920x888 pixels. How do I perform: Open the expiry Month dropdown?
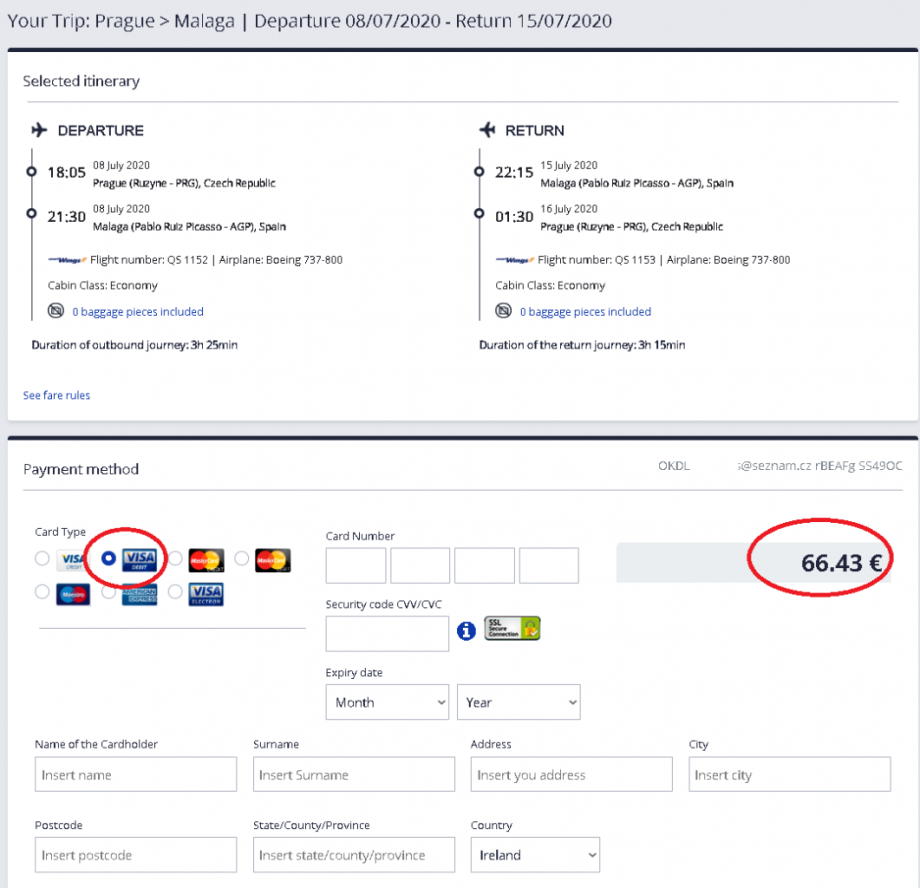[388, 702]
